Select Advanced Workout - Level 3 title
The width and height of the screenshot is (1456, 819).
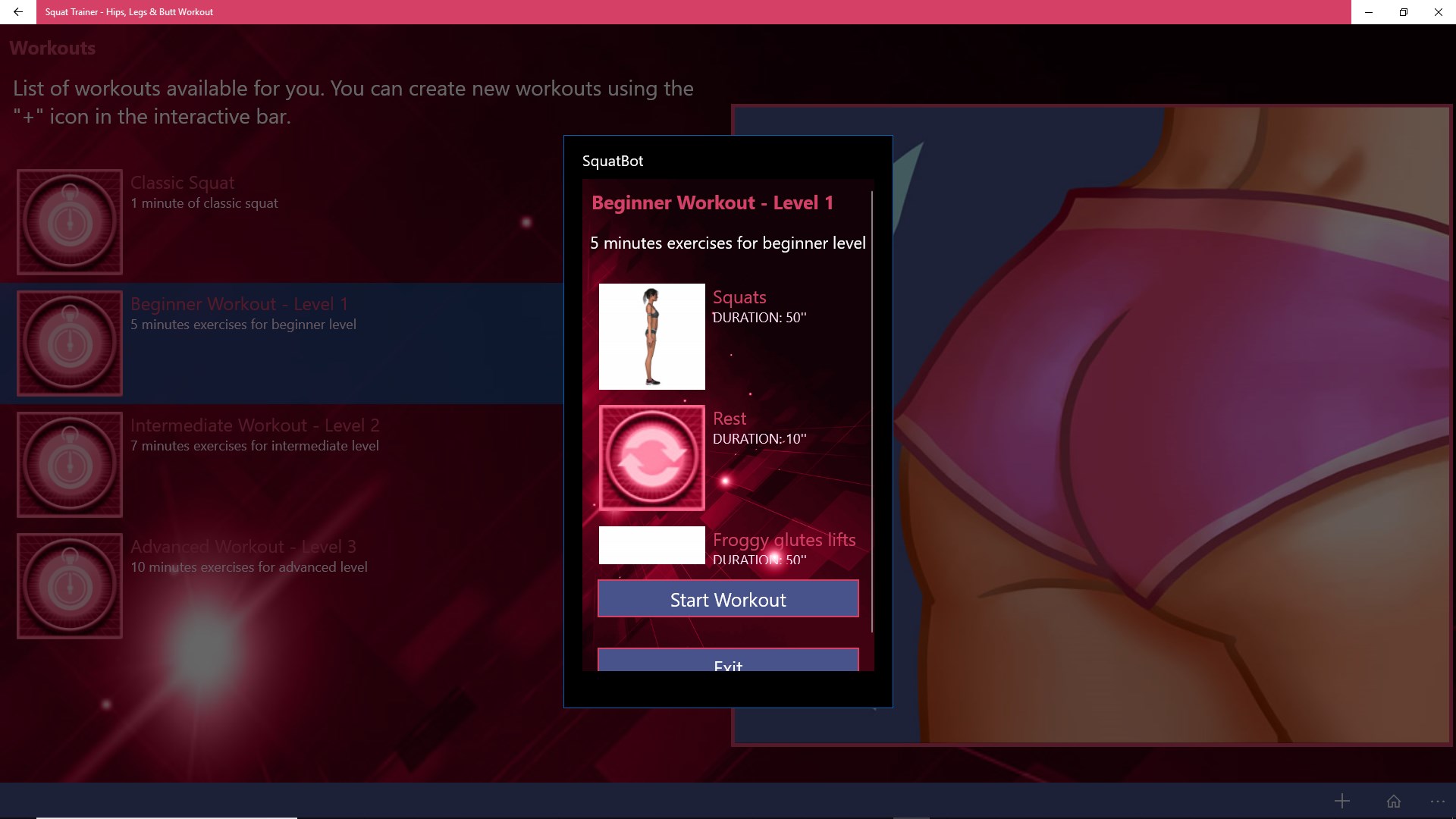pos(243,547)
